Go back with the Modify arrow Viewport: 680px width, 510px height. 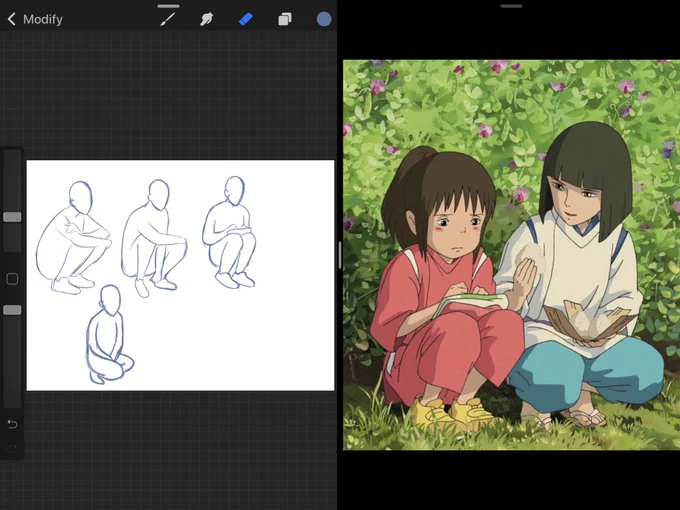12,19
